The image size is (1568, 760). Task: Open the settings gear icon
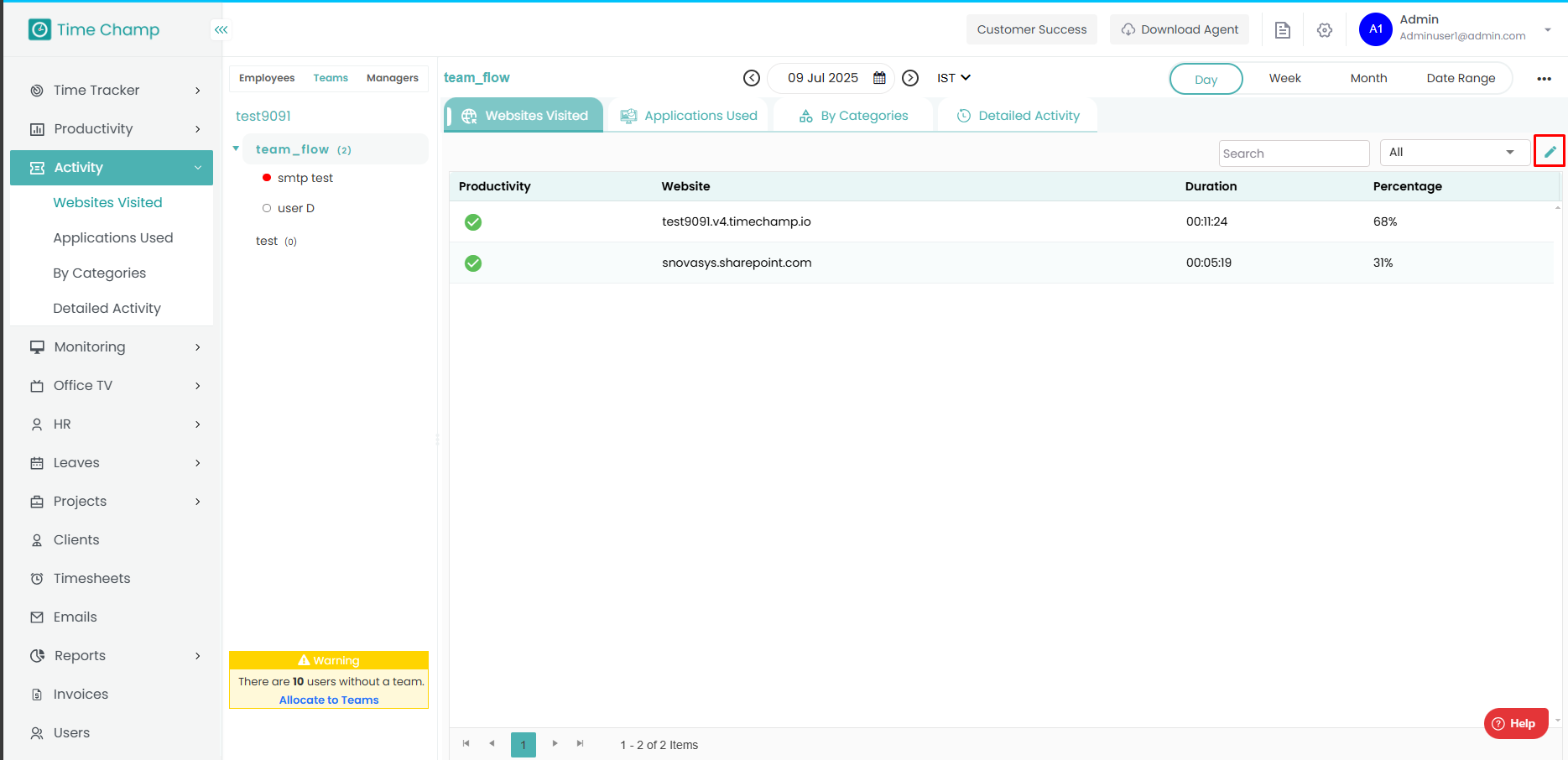pos(1325,30)
